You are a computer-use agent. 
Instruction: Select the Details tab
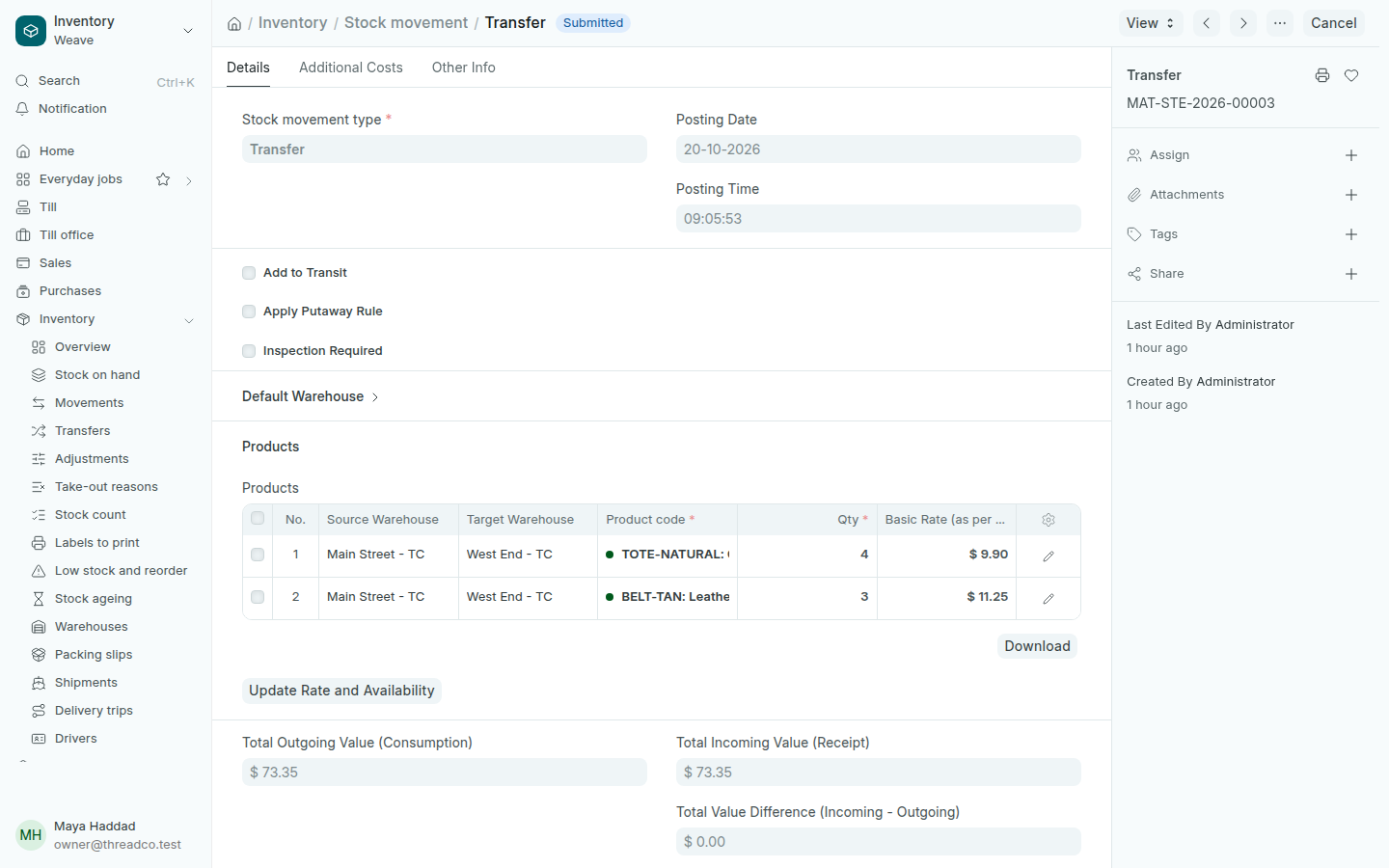[x=248, y=68]
